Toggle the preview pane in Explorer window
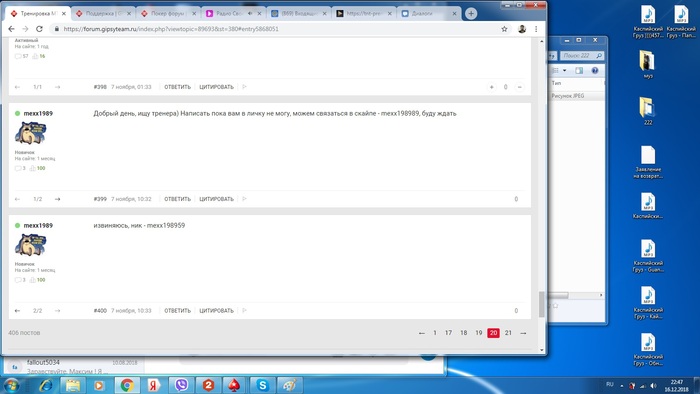The image size is (700, 394). pyautogui.click(x=579, y=71)
